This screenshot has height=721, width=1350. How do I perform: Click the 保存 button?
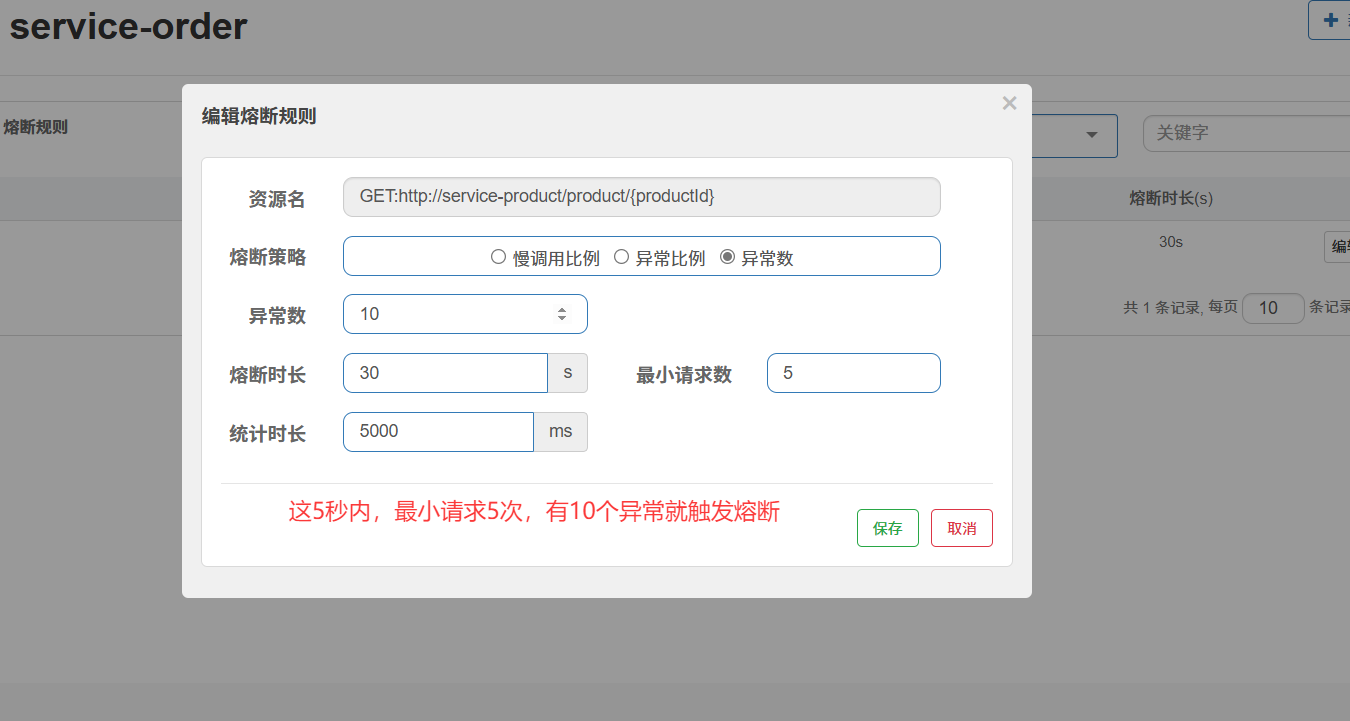tap(887, 528)
